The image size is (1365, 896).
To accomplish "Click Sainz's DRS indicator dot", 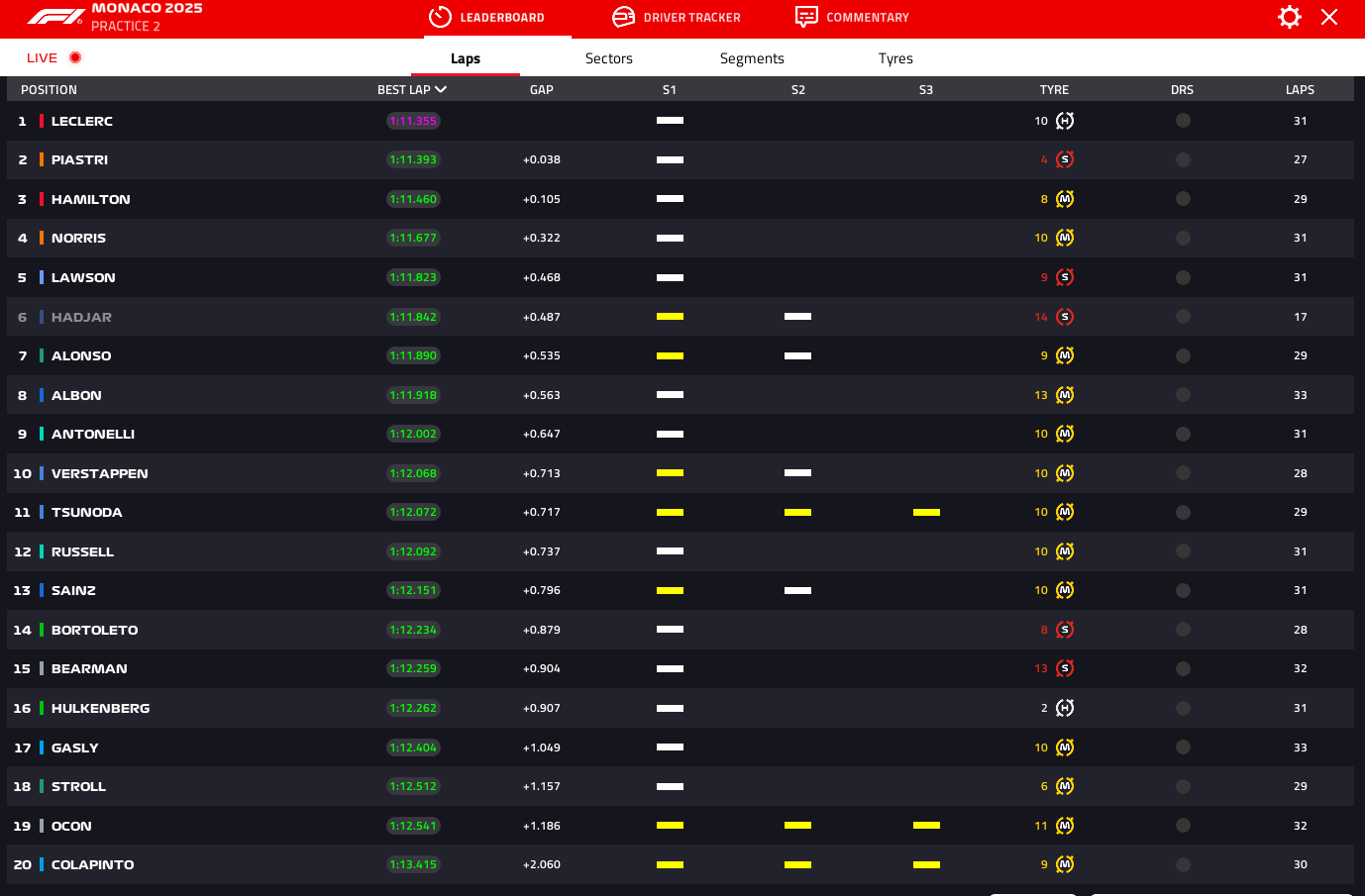I will pos(1183,590).
